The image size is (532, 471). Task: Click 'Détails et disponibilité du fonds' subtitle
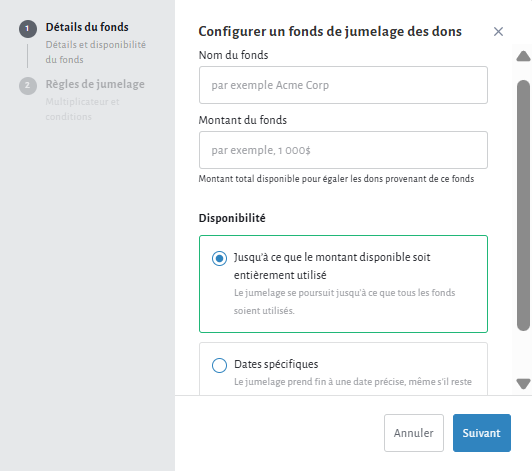[96, 52]
